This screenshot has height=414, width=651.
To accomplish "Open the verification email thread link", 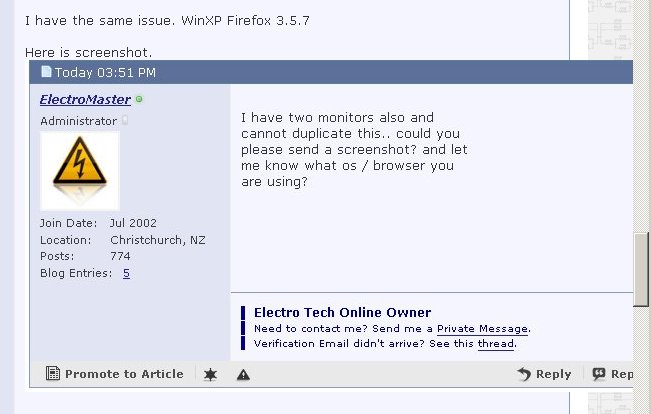I will tap(496, 344).
